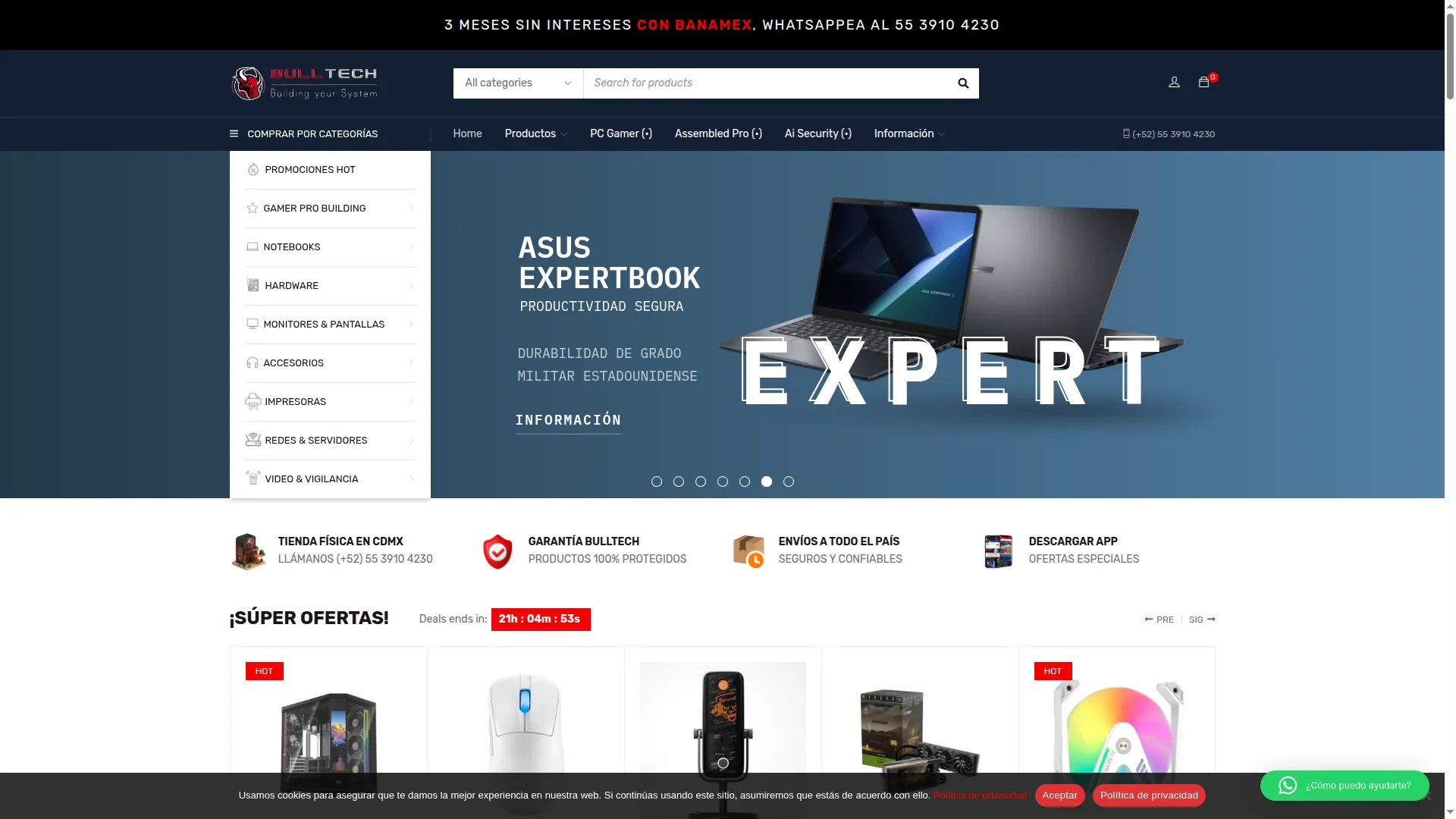Image resolution: width=1456 pixels, height=819 pixels.
Task: Click the Garantía BullTech shield icon
Action: 497,551
